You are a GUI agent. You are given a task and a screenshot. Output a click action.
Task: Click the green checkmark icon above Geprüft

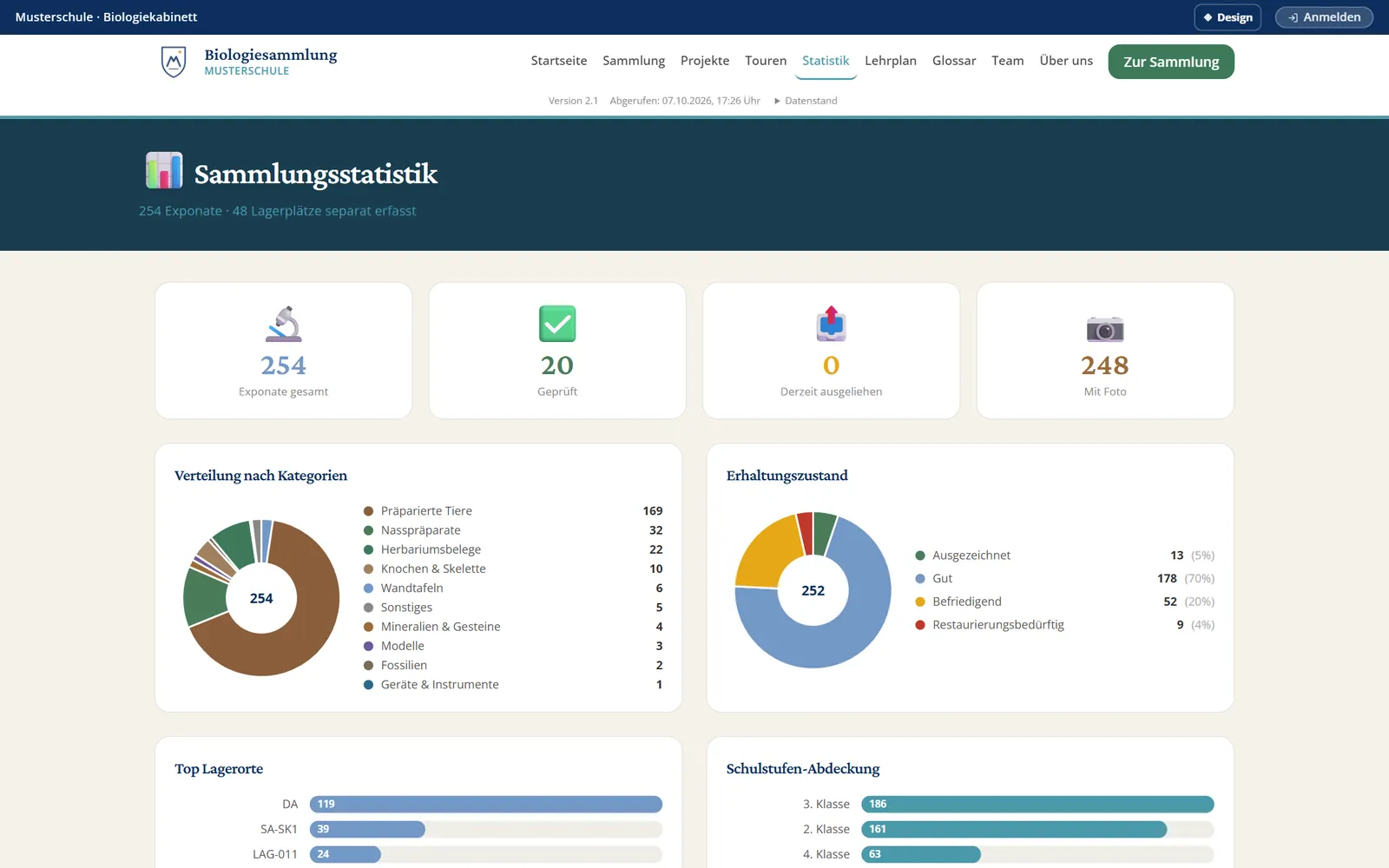tap(557, 324)
